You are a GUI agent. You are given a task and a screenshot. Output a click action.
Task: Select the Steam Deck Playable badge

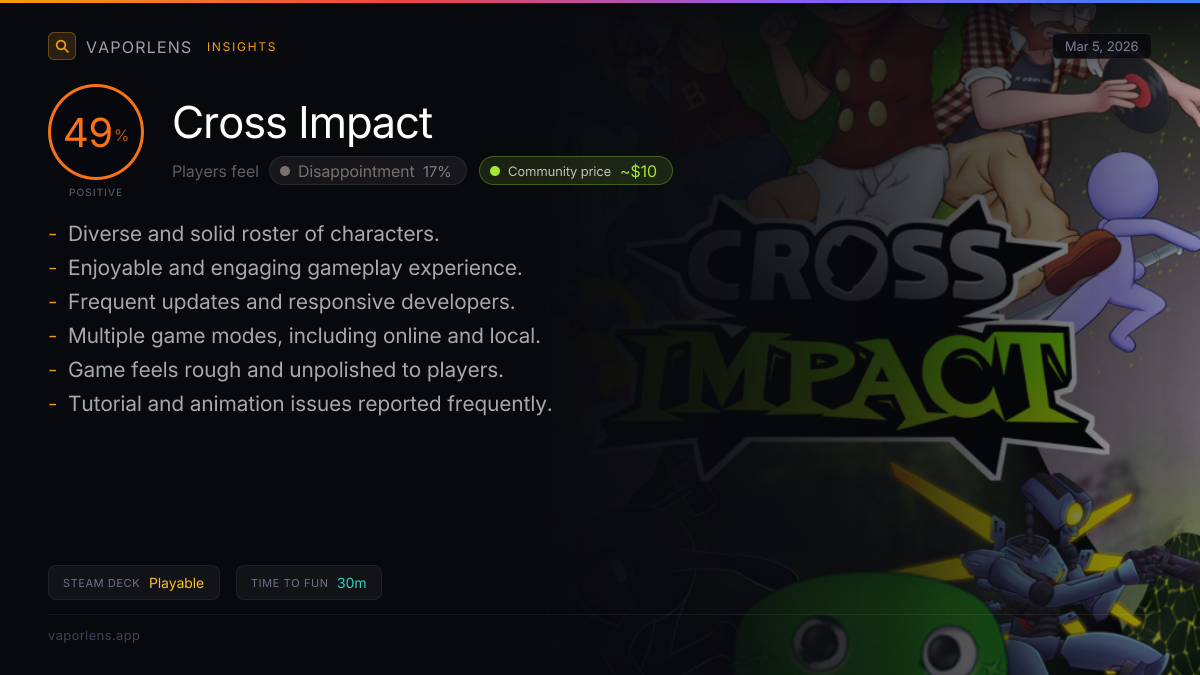[x=133, y=583]
